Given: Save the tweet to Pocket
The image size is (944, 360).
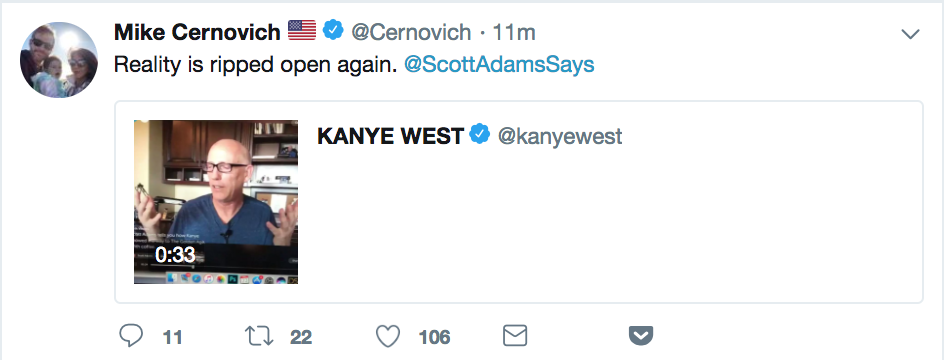Looking at the screenshot, I should pos(641,336).
